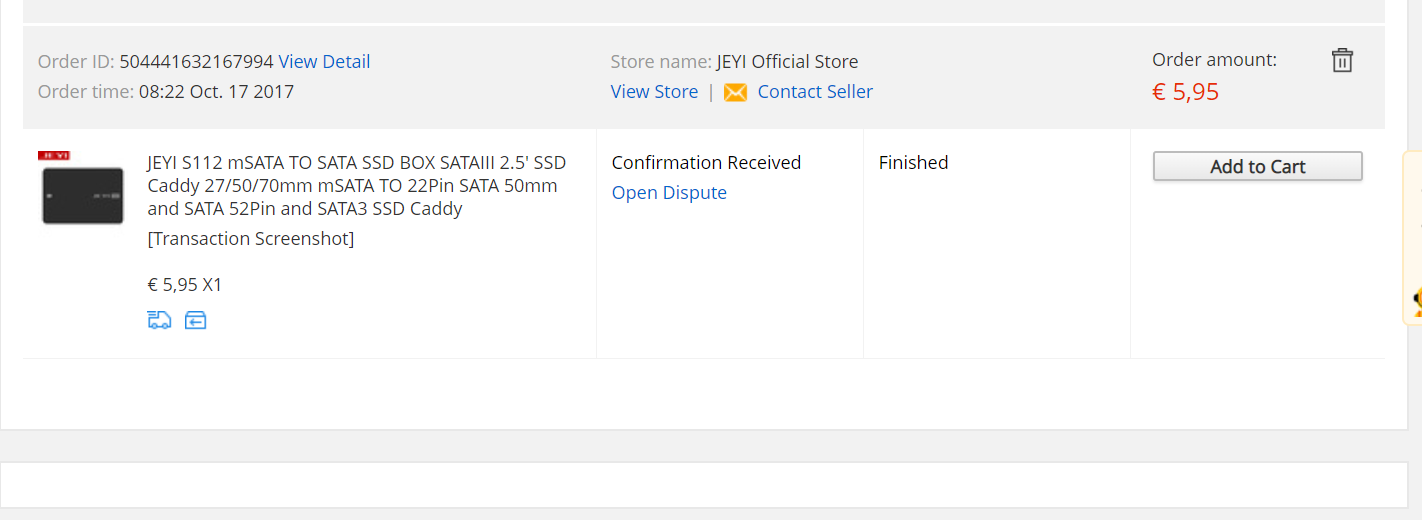Click the JEYI Official Store name
1422x520 pixels.
point(787,61)
